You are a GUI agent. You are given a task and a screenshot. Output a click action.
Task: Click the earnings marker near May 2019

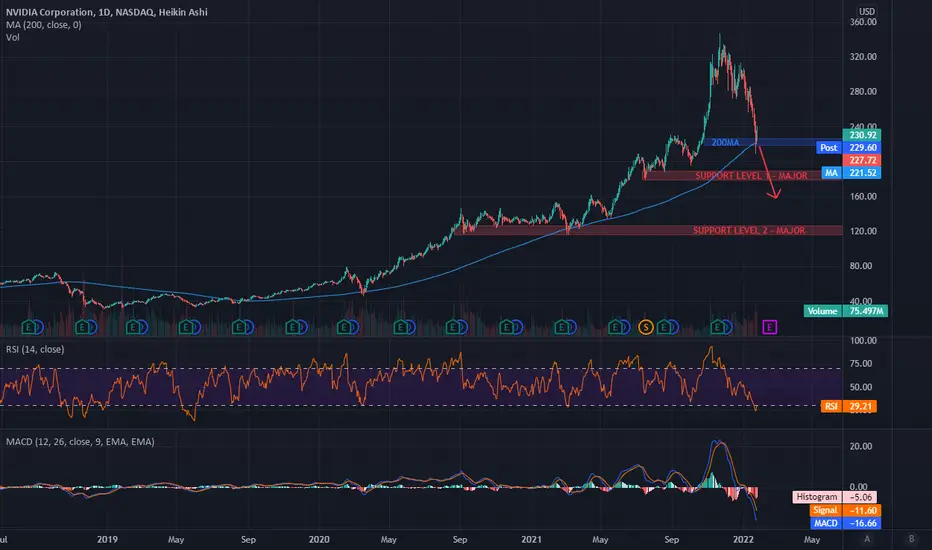[186, 327]
